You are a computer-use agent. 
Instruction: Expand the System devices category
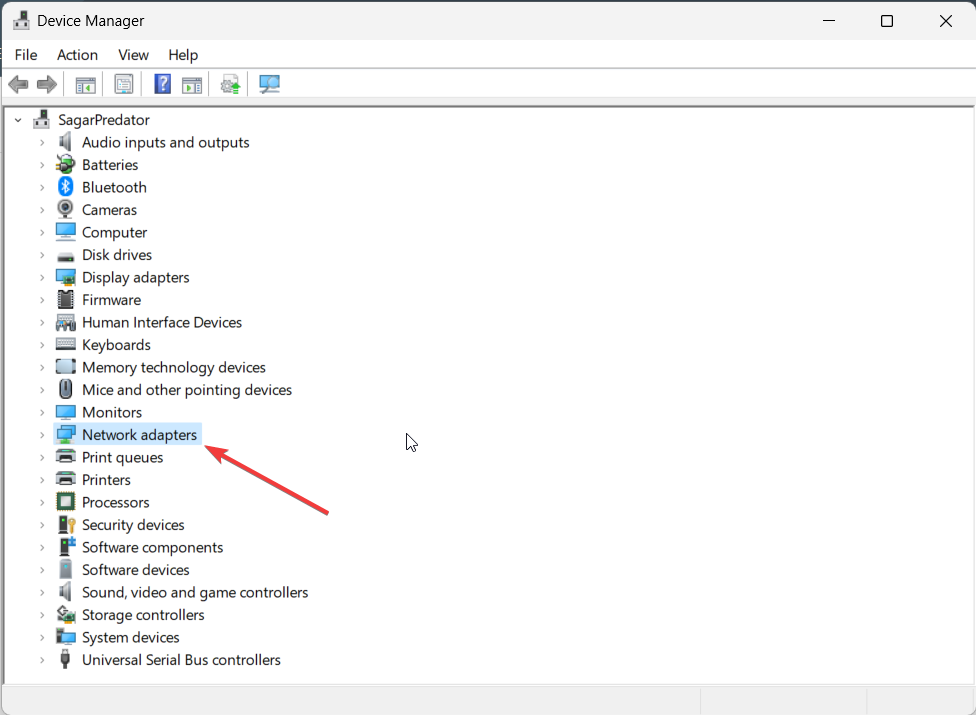[42, 637]
